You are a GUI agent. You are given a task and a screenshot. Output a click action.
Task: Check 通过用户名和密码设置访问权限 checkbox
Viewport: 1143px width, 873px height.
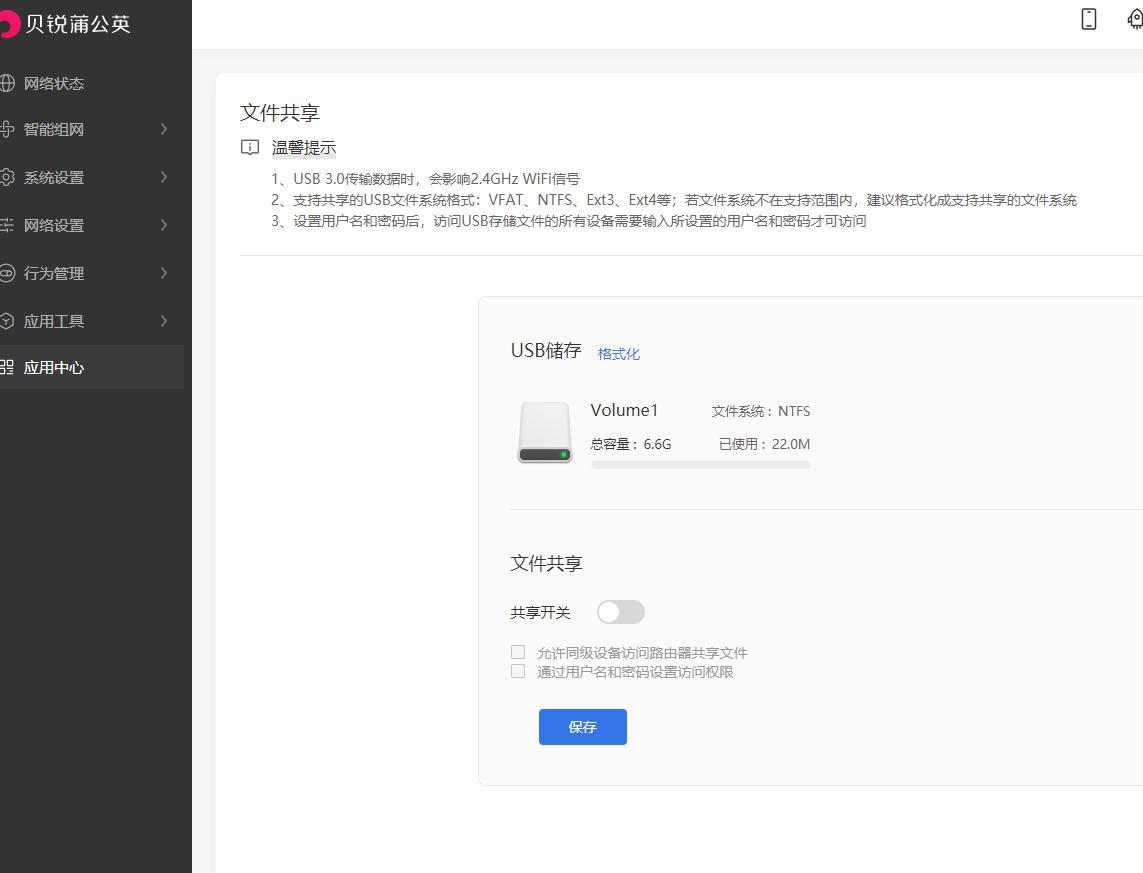coord(518,671)
